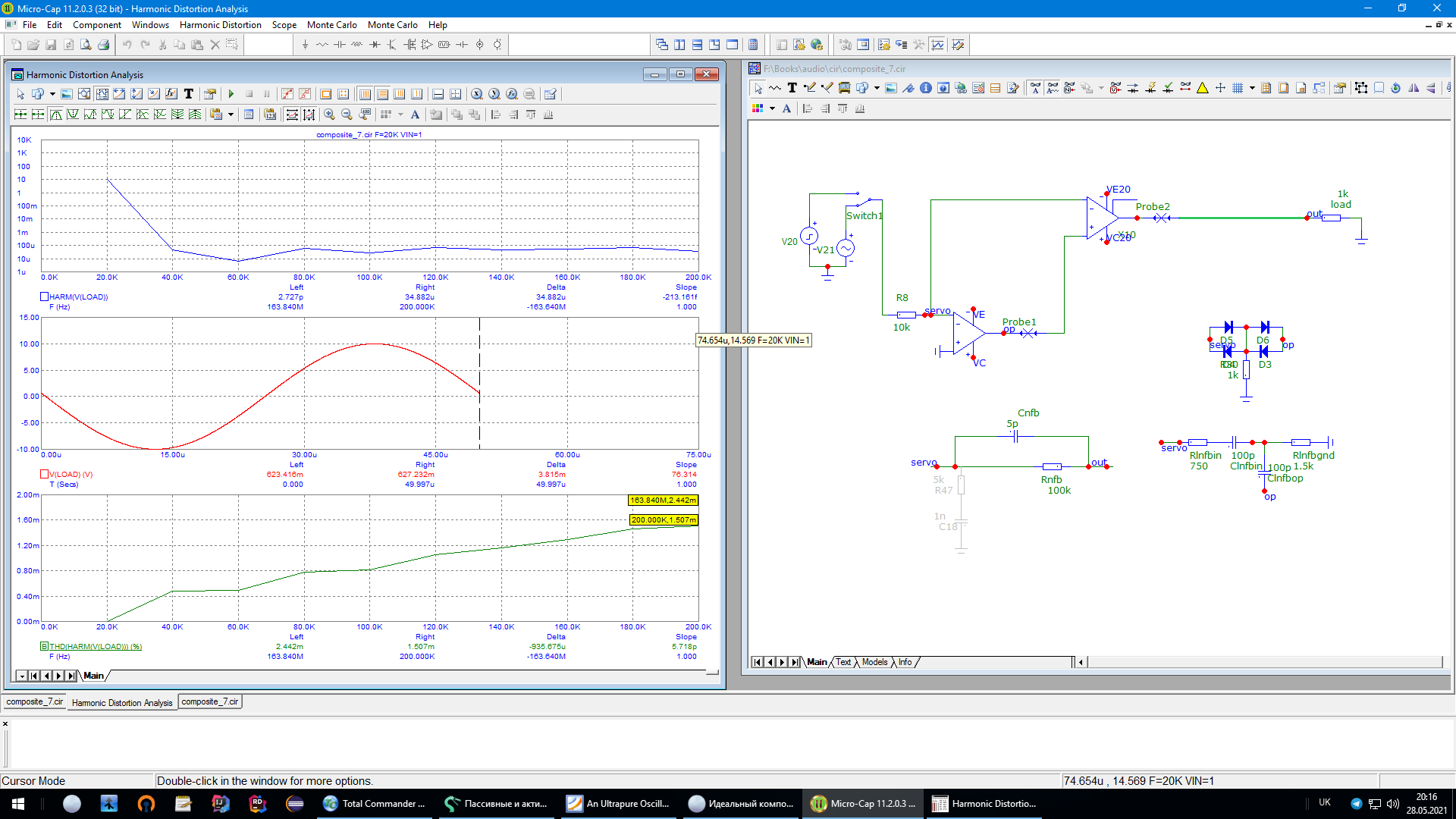Image resolution: width=1456 pixels, height=819 pixels.
Task: Click the Zoom Out magnifier in analysis toolbar
Action: [x=347, y=115]
